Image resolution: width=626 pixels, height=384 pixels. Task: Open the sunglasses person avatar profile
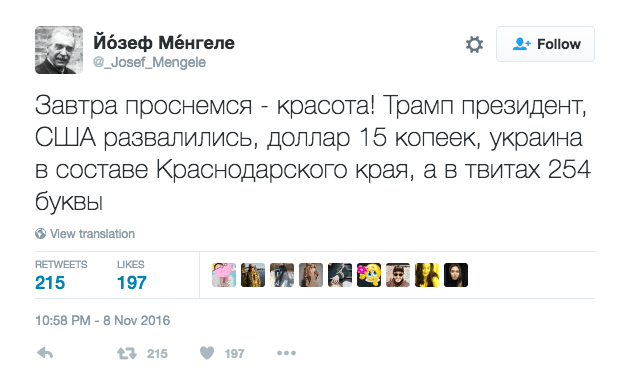398,275
